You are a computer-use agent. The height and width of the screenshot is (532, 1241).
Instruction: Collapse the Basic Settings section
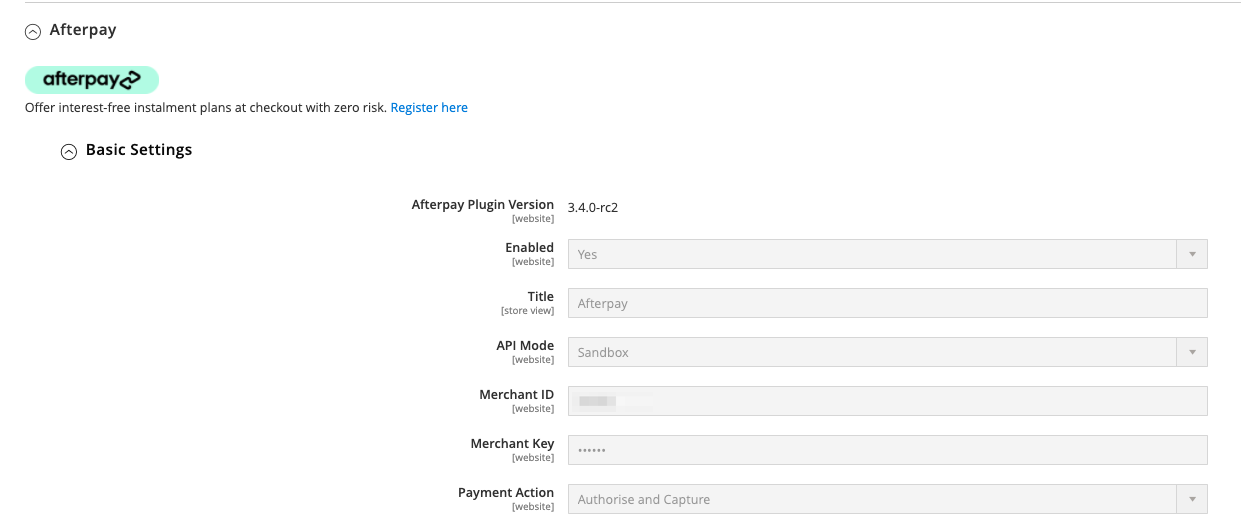pyautogui.click(x=69, y=152)
